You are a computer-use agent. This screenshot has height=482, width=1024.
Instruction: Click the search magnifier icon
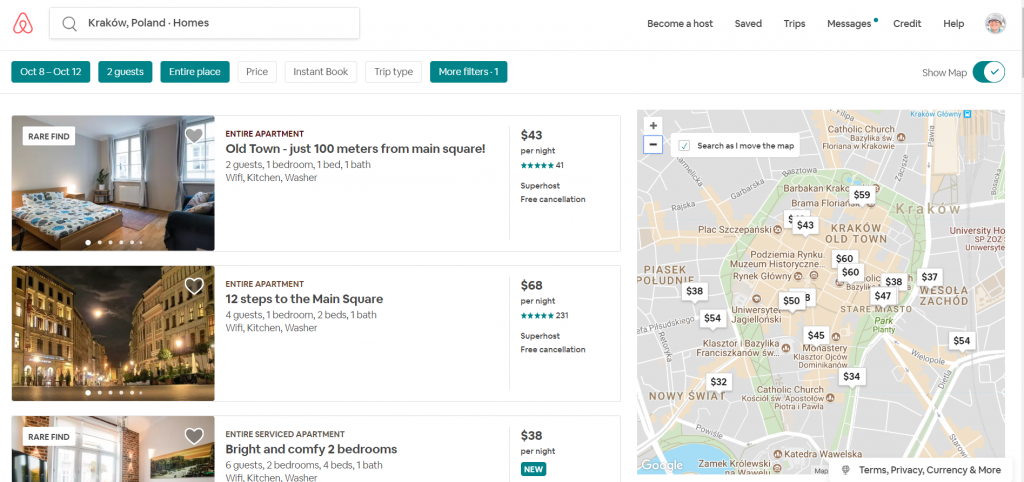point(70,24)
